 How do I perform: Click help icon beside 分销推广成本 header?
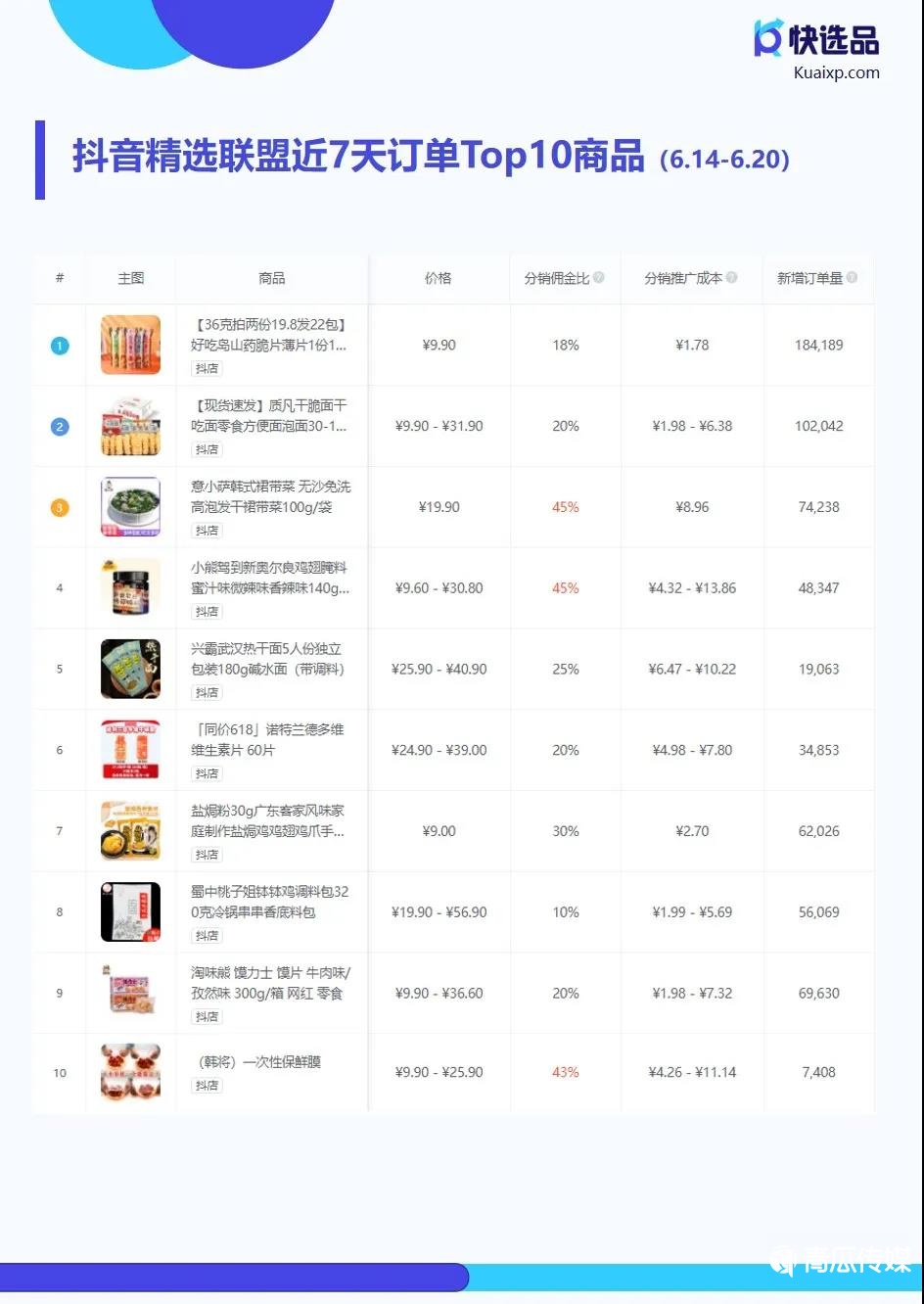pos(732,278)
